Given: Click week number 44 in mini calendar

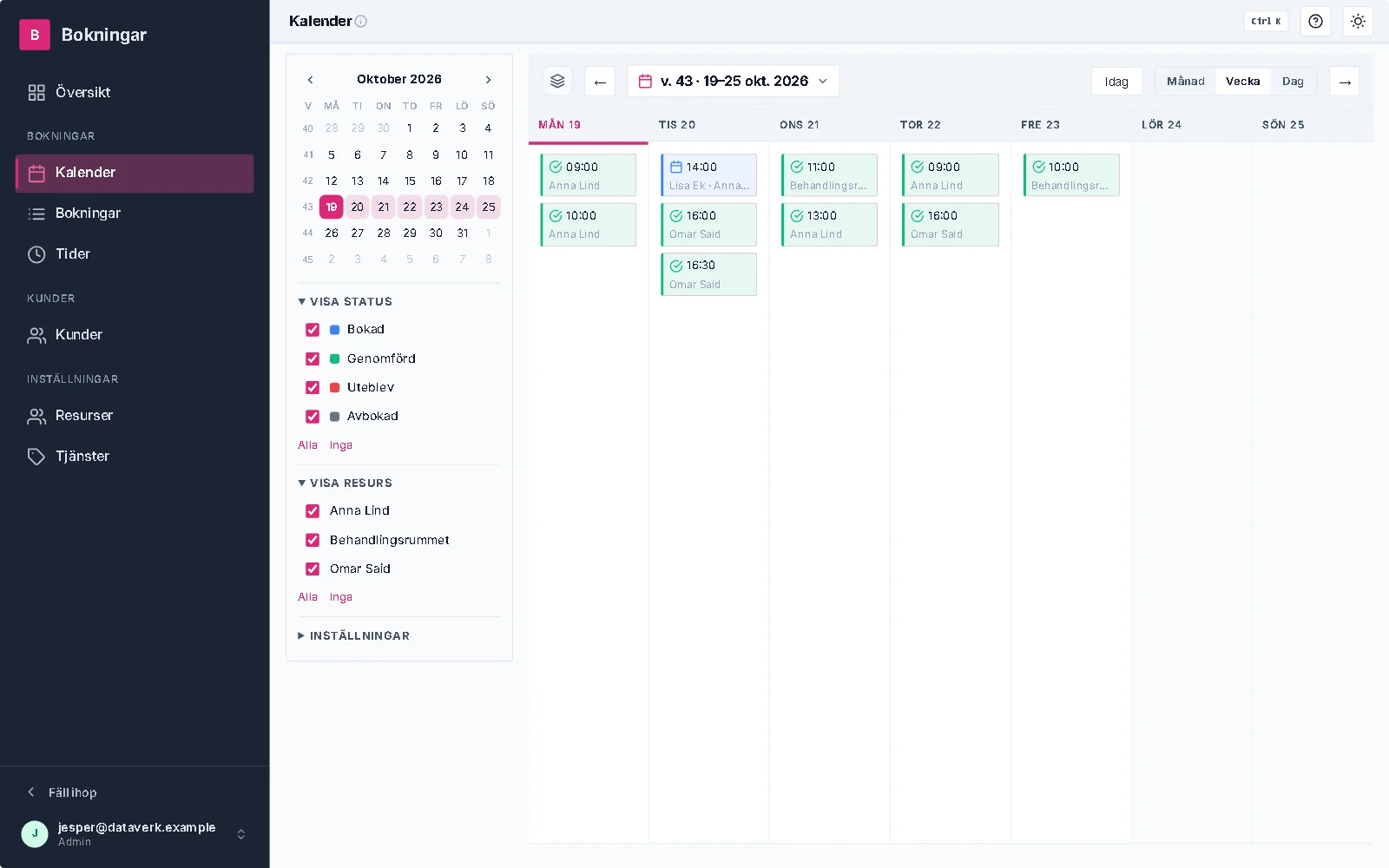Looking at the screenshot, I should pyautogui.click(x=307, y=233).
